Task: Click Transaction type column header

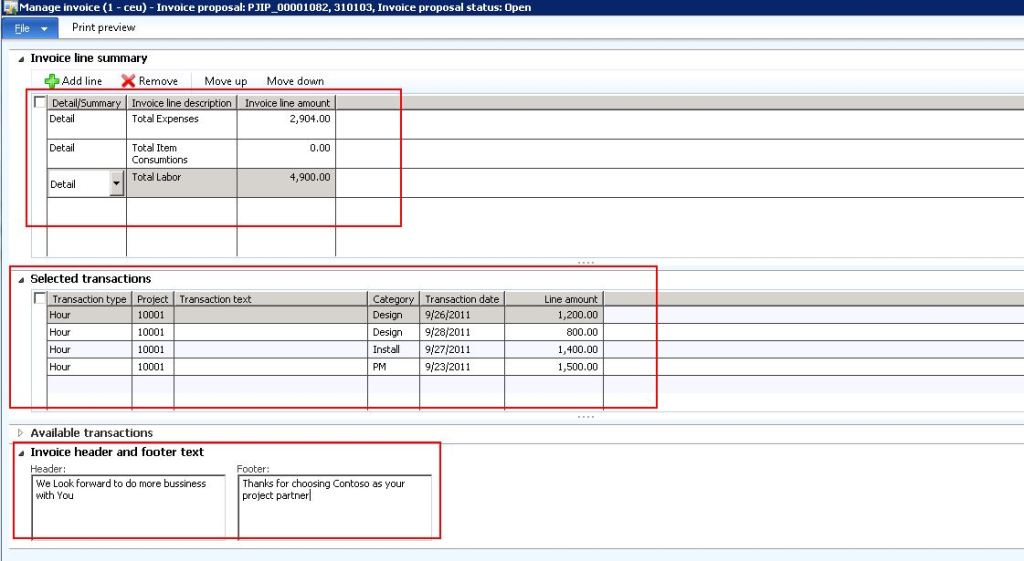Action: [89, 299]
